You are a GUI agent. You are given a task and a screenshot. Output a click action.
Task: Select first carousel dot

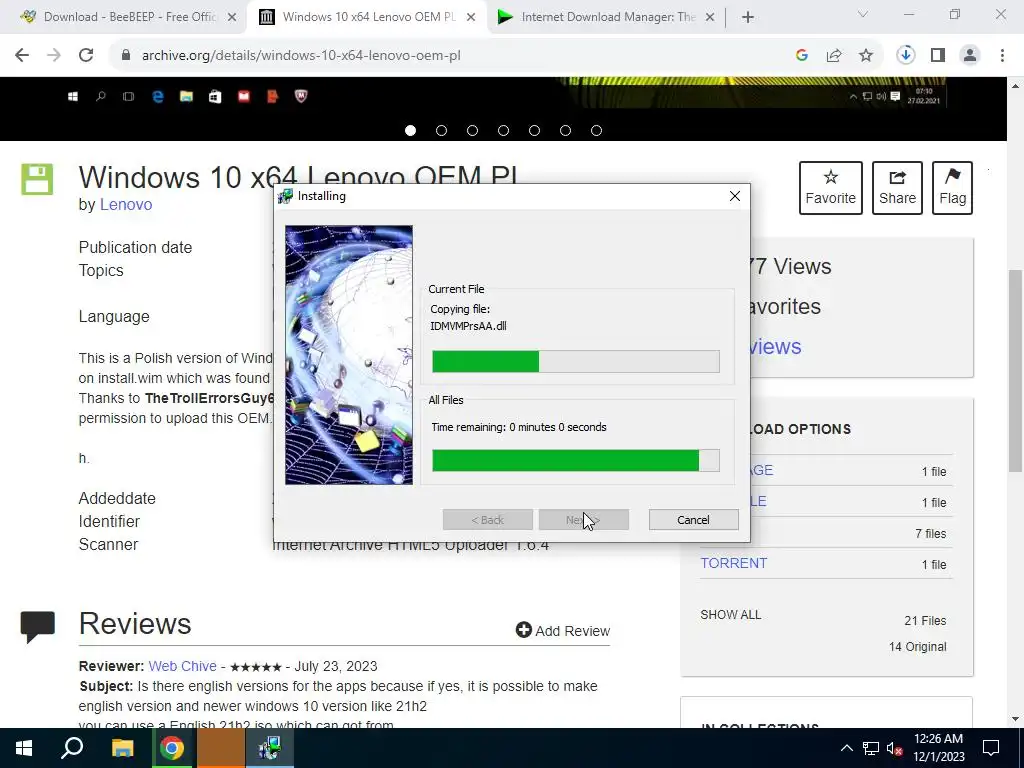click(x=410, y=131)
